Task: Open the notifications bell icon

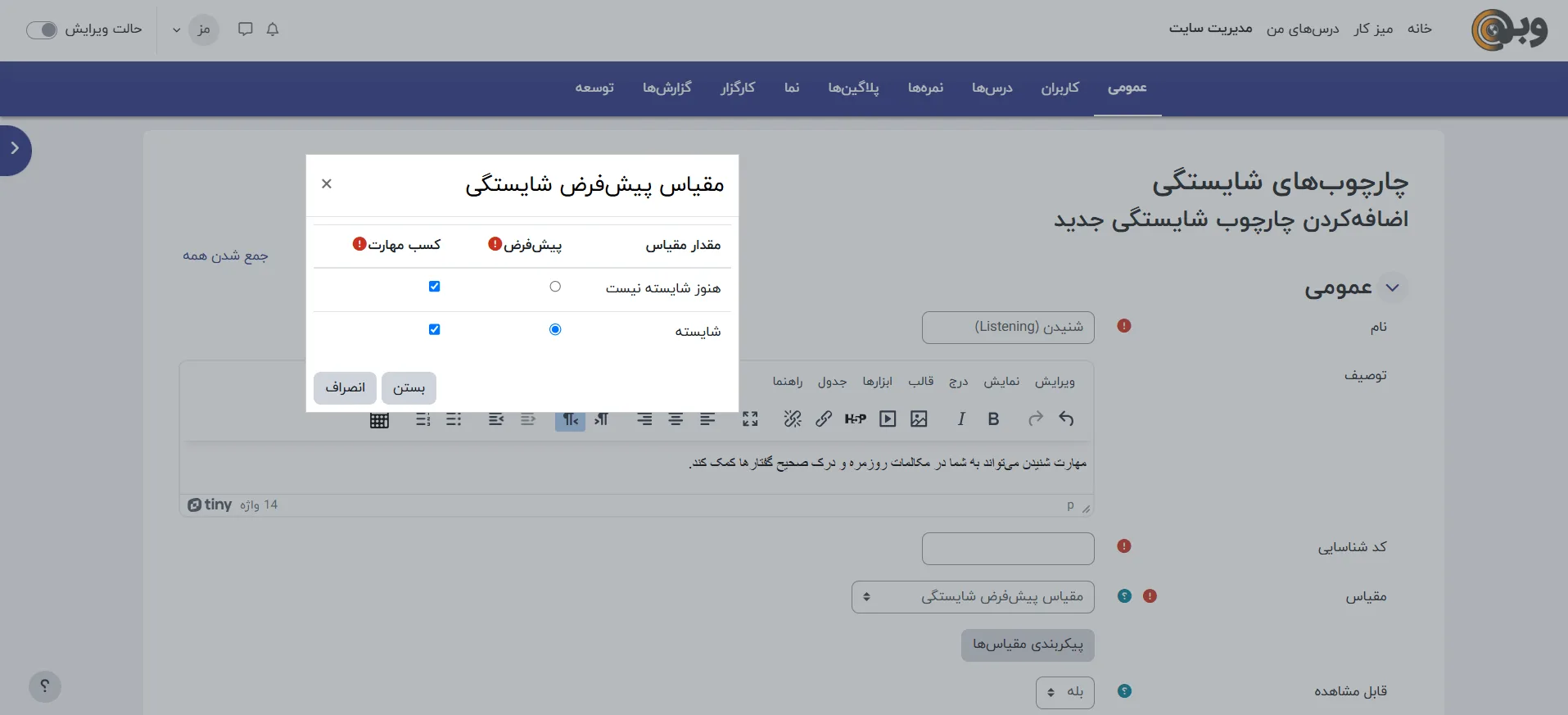Action: click(273, 29)
